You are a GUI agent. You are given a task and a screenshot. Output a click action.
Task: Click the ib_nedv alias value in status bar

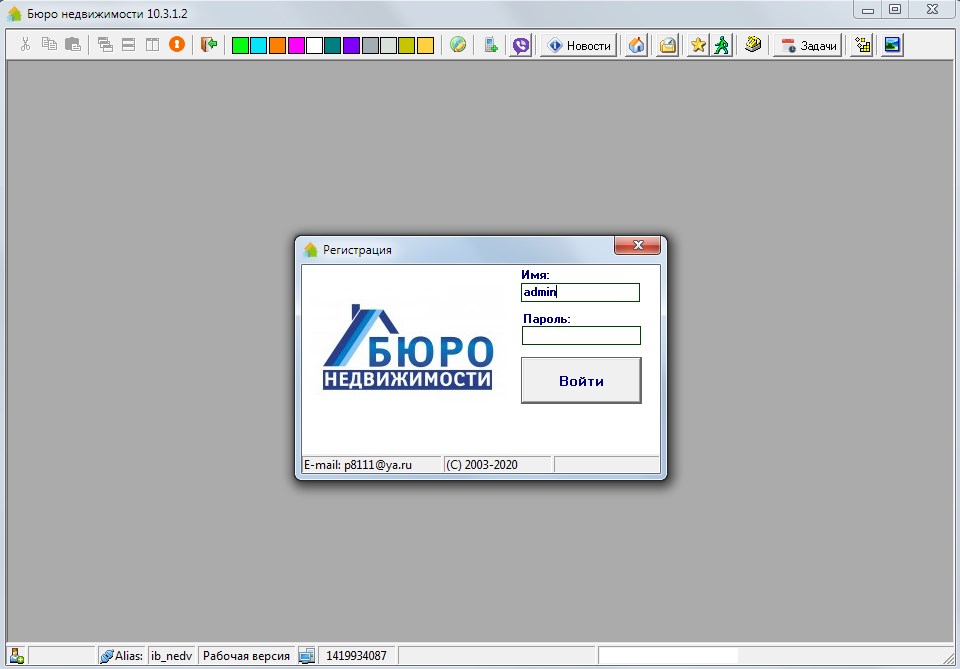(171, 656)
